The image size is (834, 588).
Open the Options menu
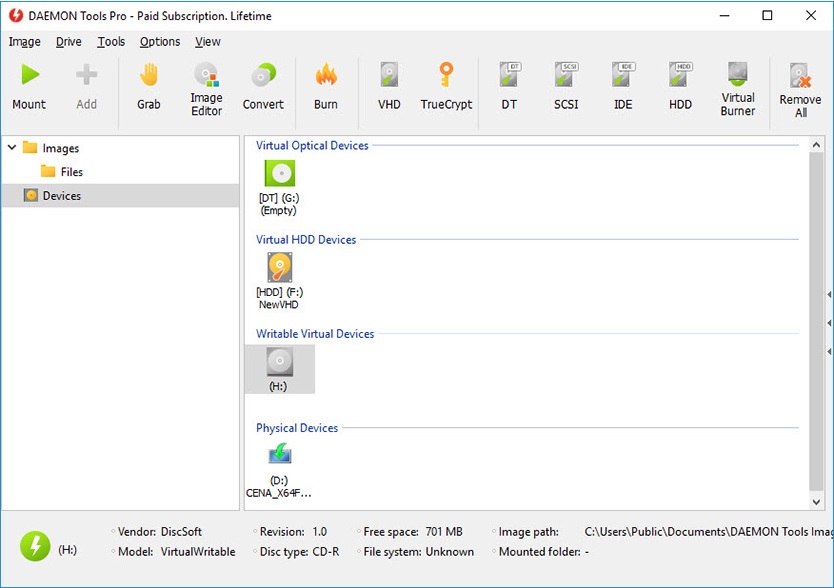point(159,41)
